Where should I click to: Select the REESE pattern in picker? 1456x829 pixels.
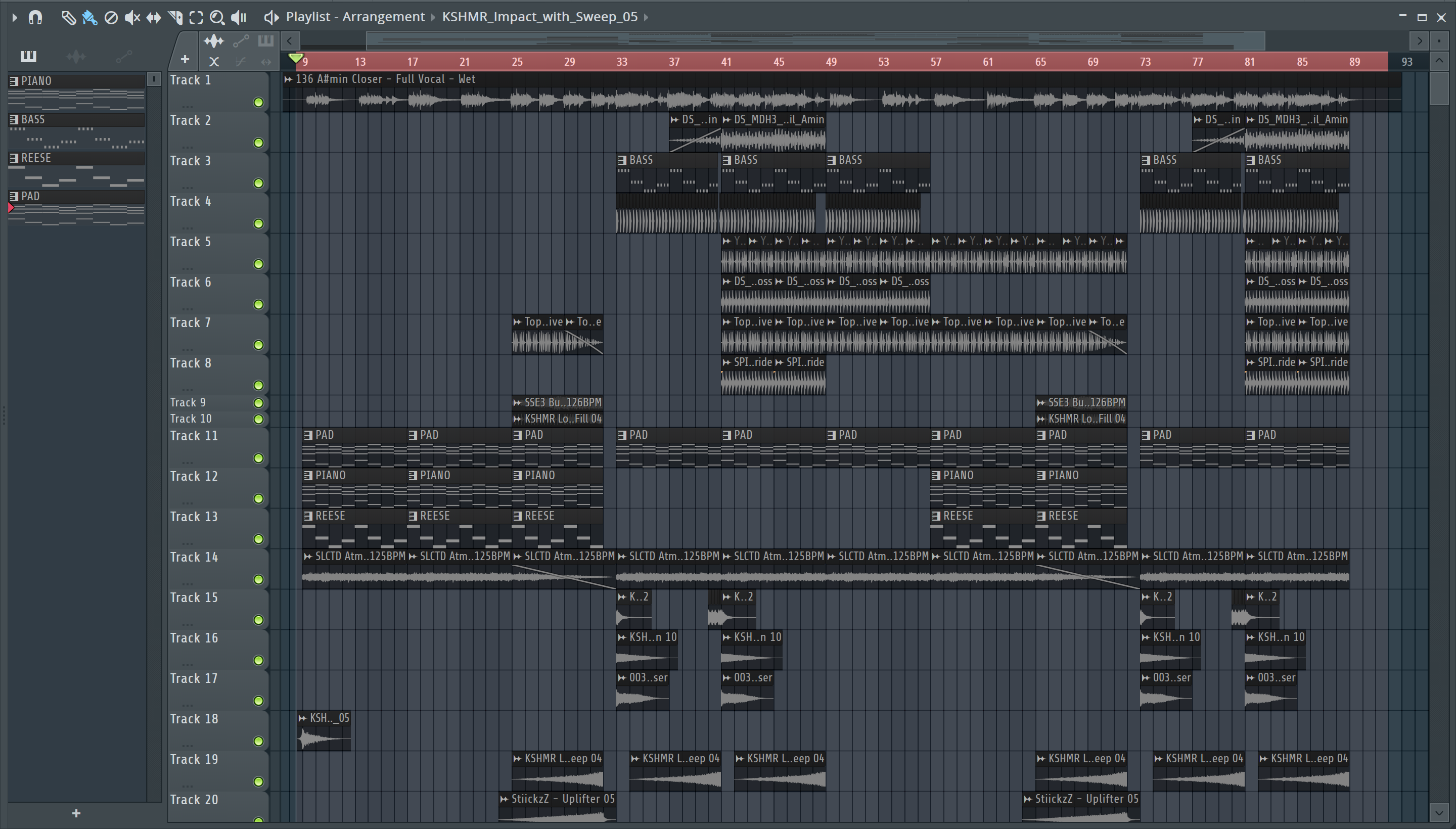(x=36, y=158)
